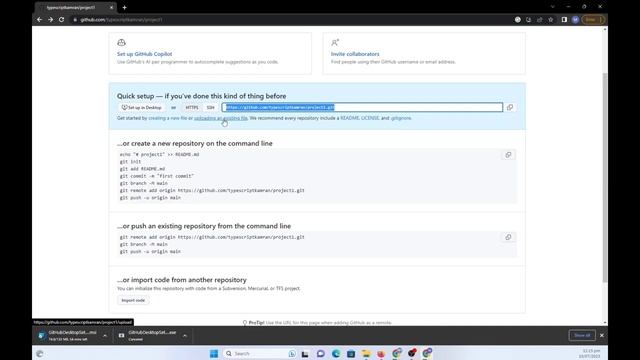The image size is (640, 360).
Task: Launch Microsoft Edge from the taskbar
Action: pos(336,353)
